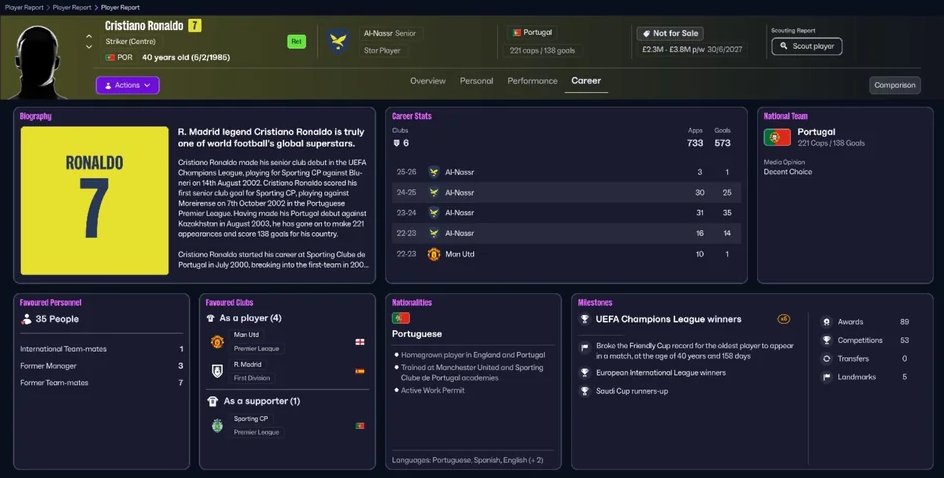Click the shirt icon beside As a supporter
Viewport: 944px width, 478px height.
click(213, 401)
